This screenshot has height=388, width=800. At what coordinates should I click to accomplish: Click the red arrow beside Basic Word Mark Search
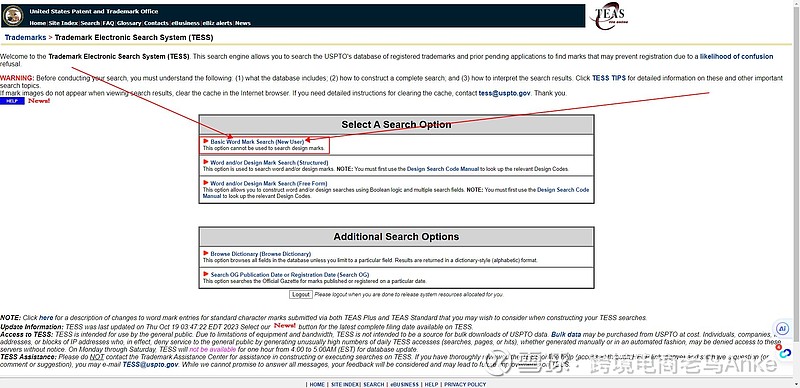click(206, 141)
